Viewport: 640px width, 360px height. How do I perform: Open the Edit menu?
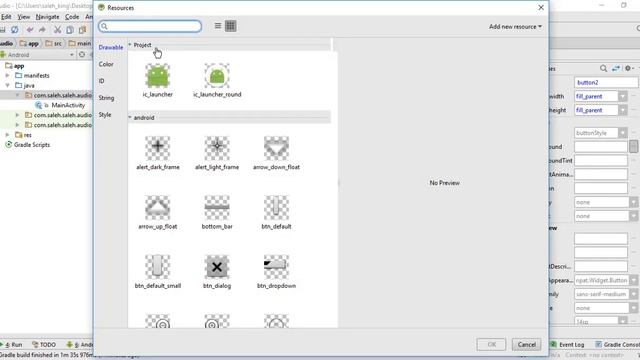[x=6, y=17]
